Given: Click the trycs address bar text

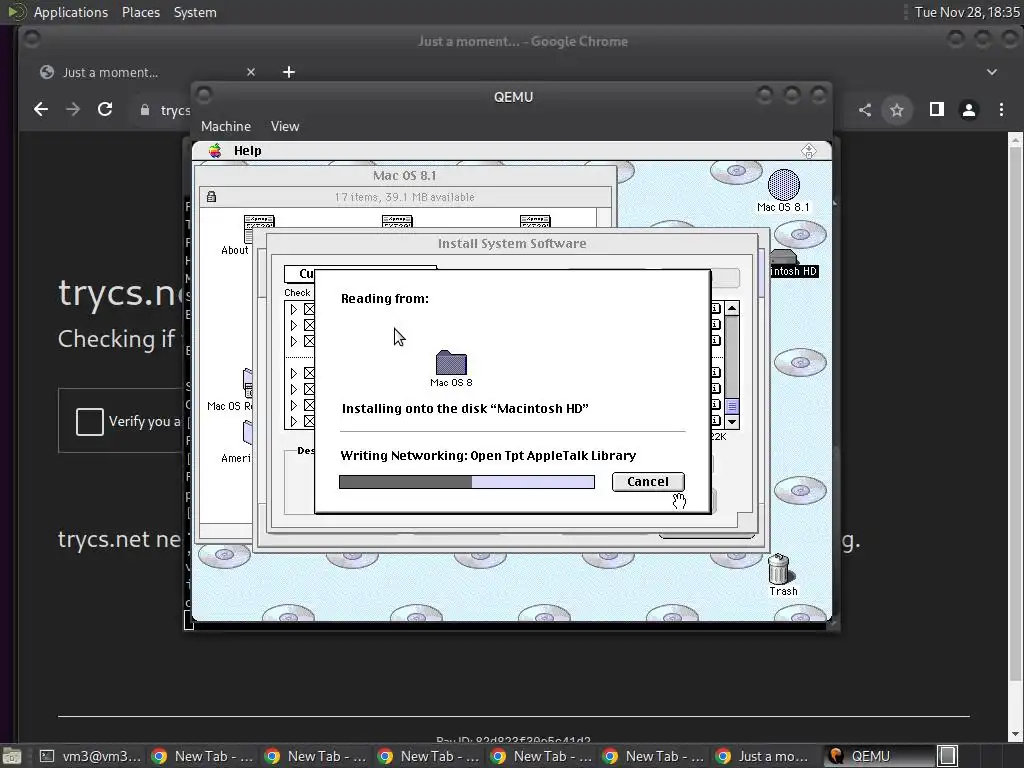Looking at the screenshot, I should point(175,110).
